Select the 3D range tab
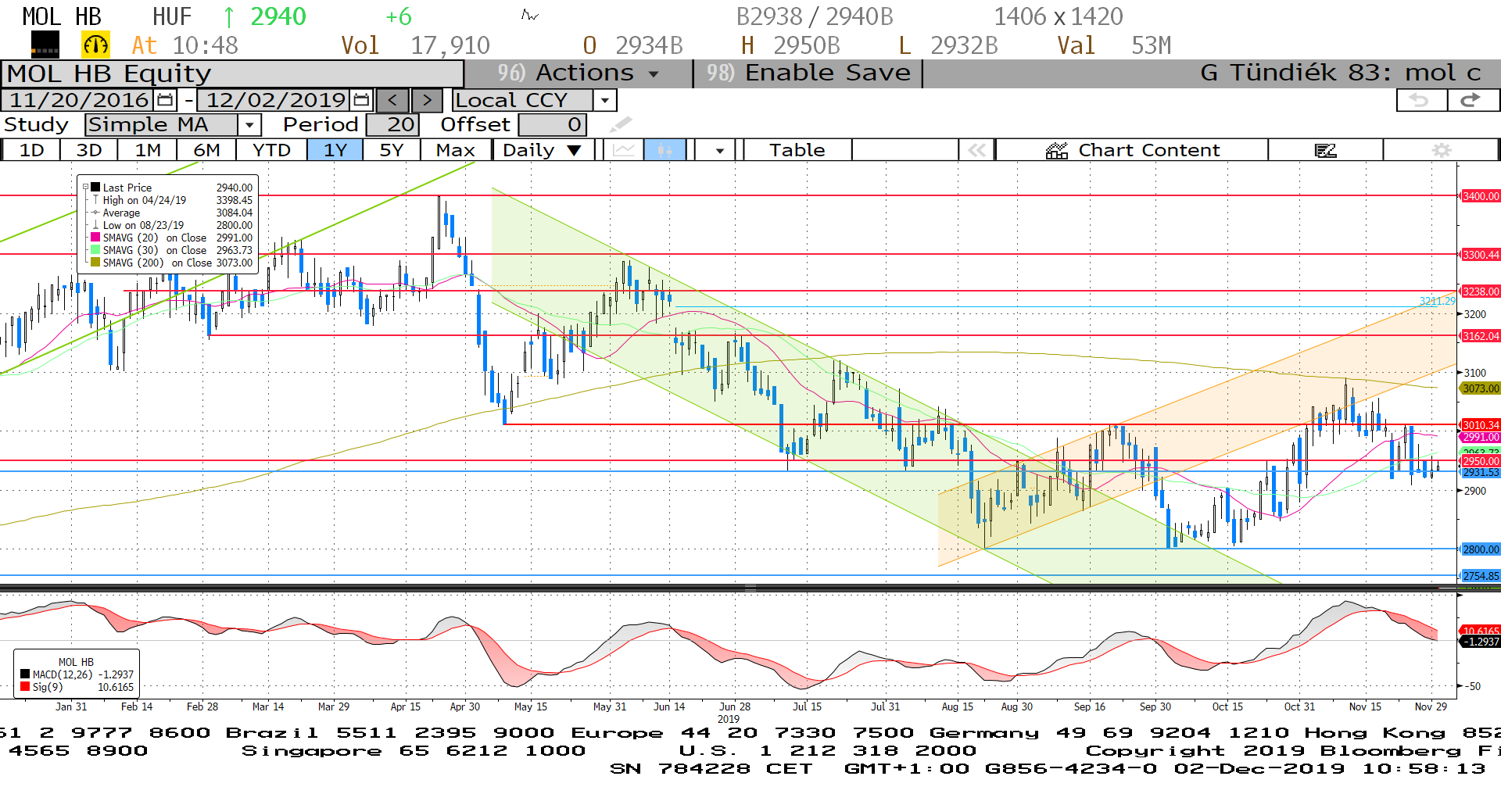The height and width of the screenshot is (812, 1501). point(89,150)
